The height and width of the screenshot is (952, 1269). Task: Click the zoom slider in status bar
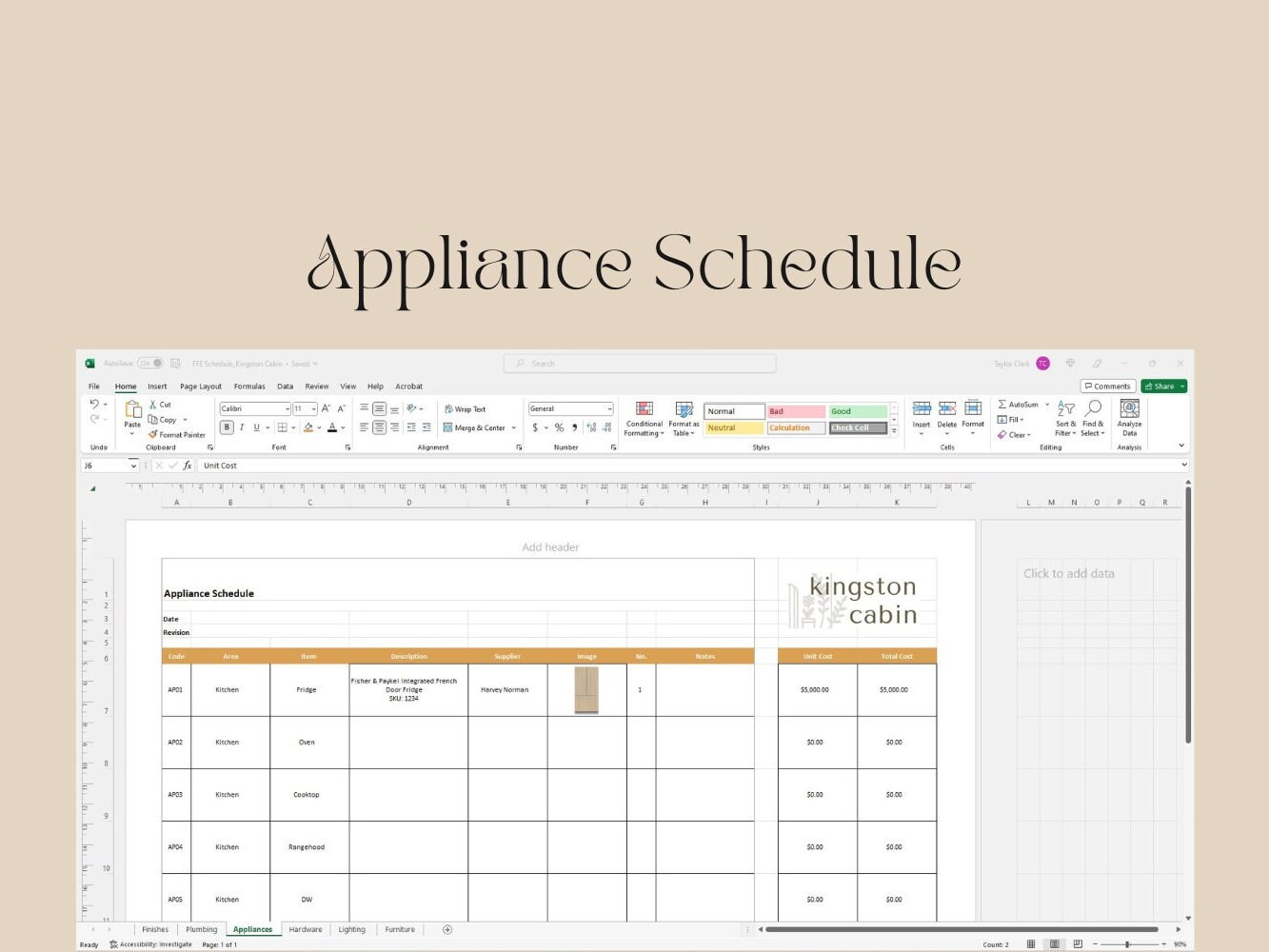(x=1128, y=944)
